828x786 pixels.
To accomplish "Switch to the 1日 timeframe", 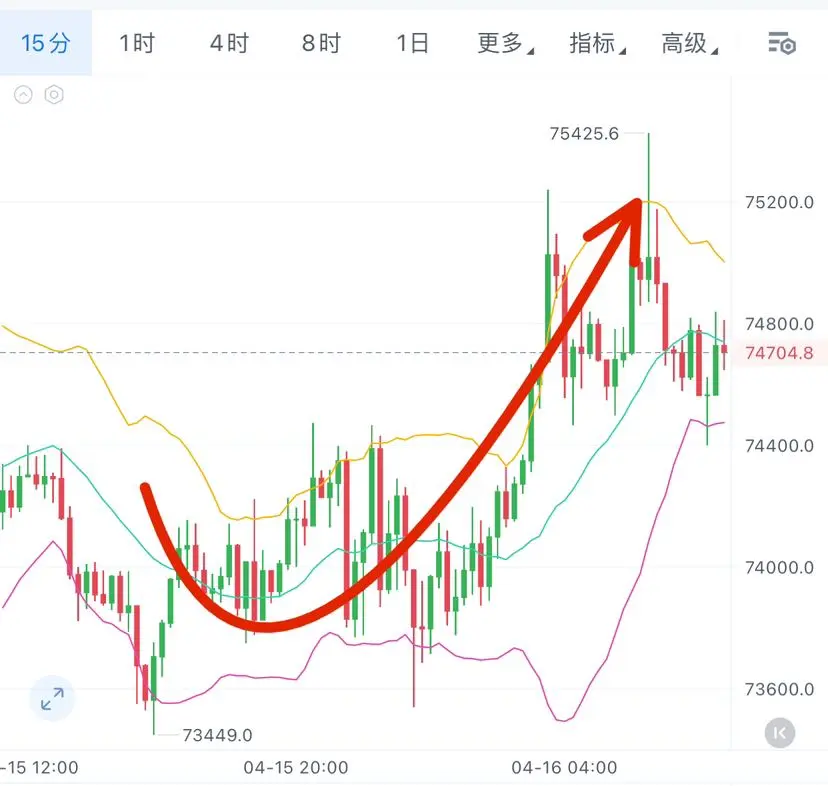I will click(412, 43).
